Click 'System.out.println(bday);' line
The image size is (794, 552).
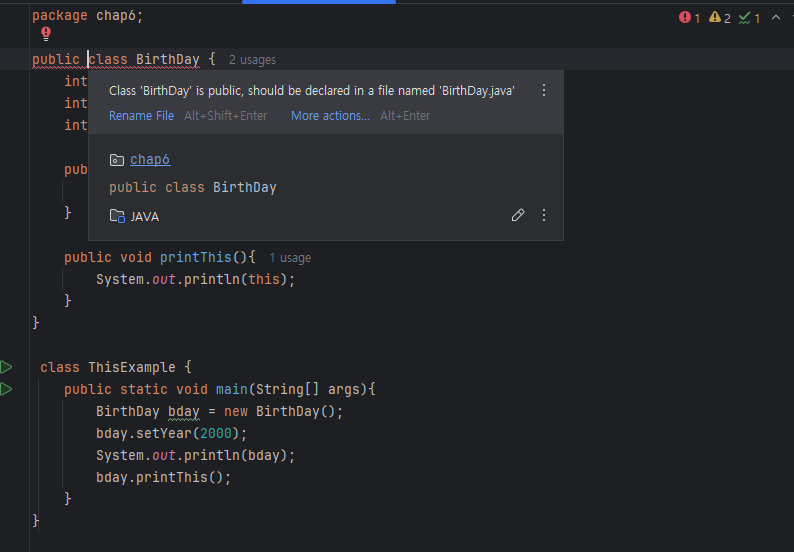195,455
